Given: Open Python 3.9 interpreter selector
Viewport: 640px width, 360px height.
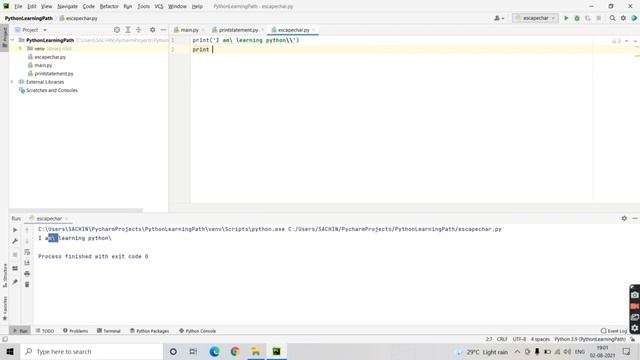Looking at the screenshot, I should click(x=589, y=339).
